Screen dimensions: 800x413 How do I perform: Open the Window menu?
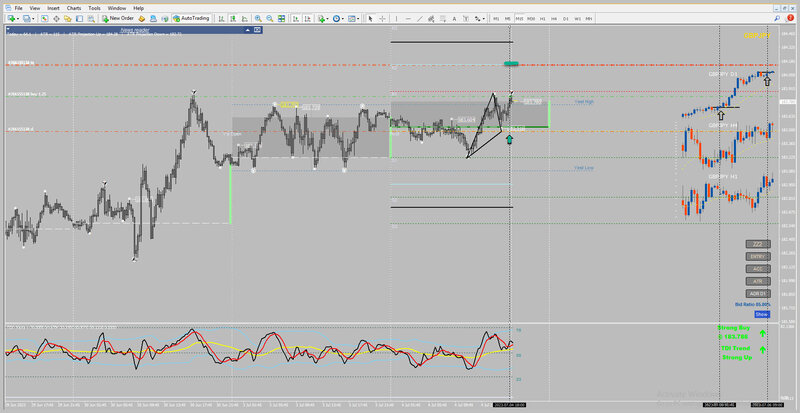pos(117,8)
